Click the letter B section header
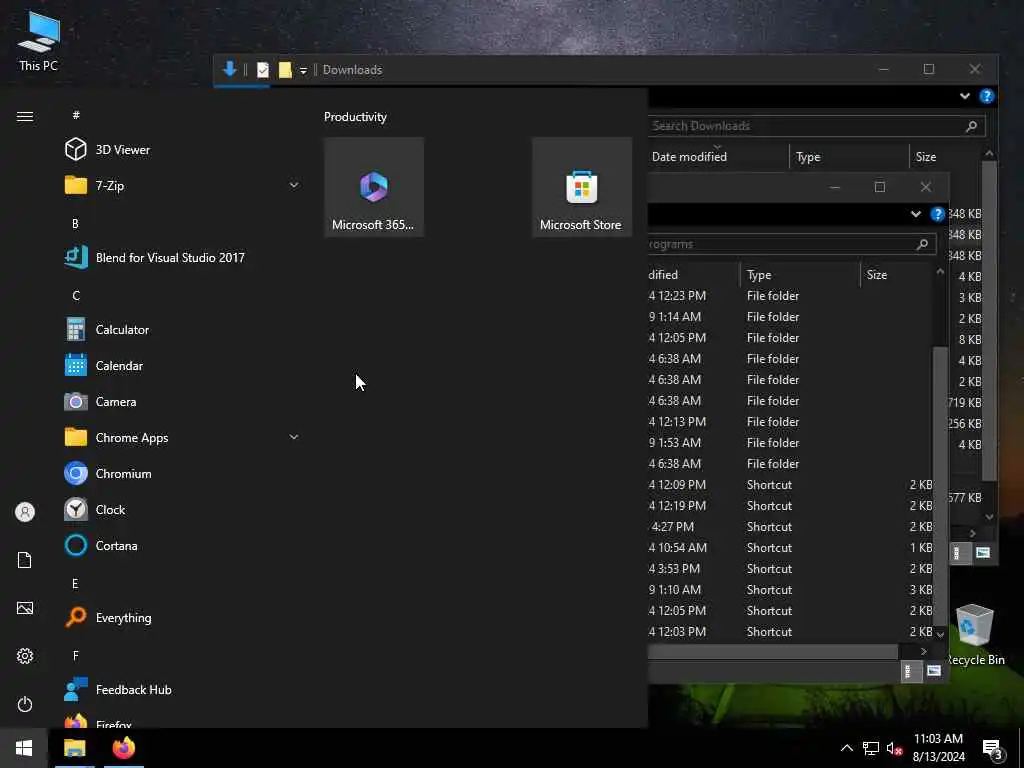 (76, 223)
